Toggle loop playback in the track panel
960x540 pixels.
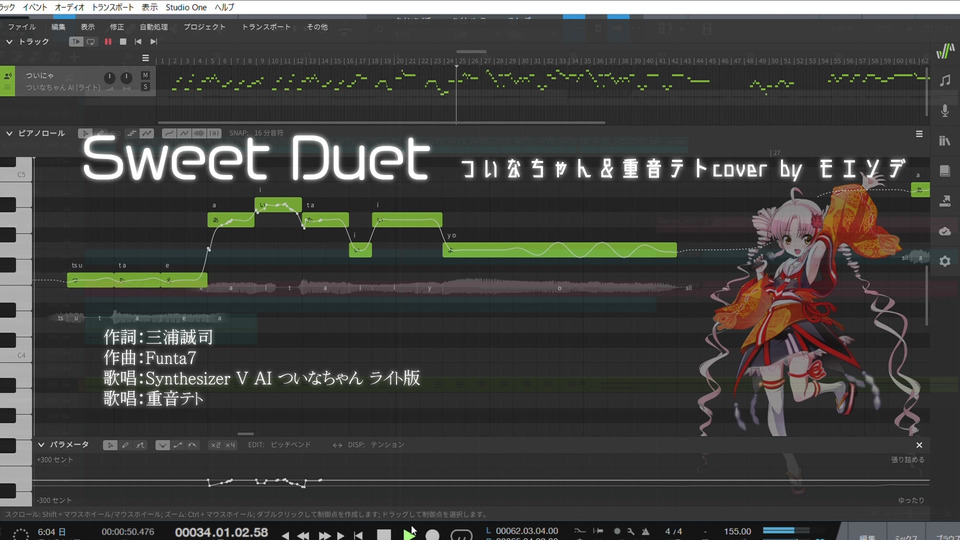coord(91,42)
